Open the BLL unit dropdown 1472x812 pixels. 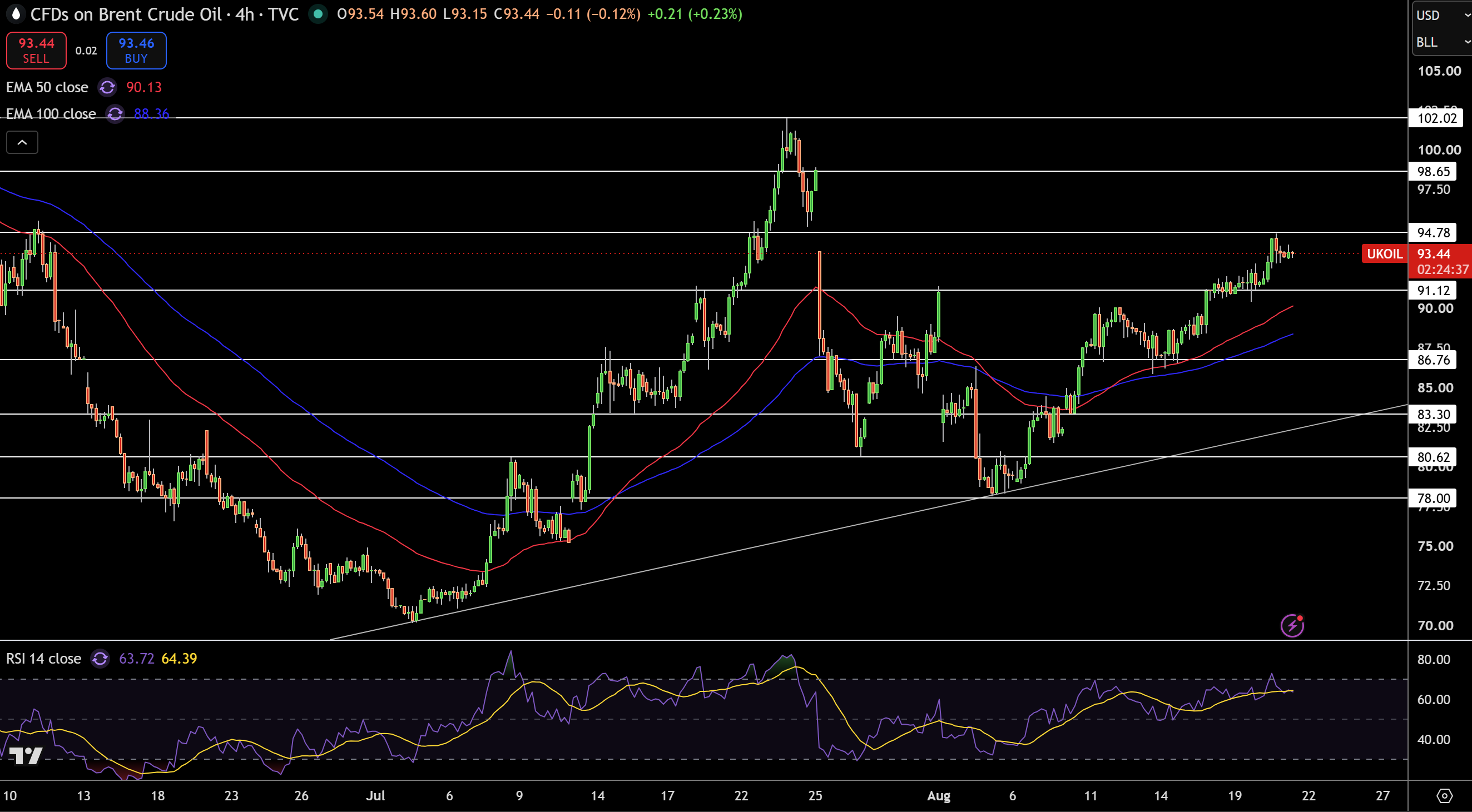1443,42
